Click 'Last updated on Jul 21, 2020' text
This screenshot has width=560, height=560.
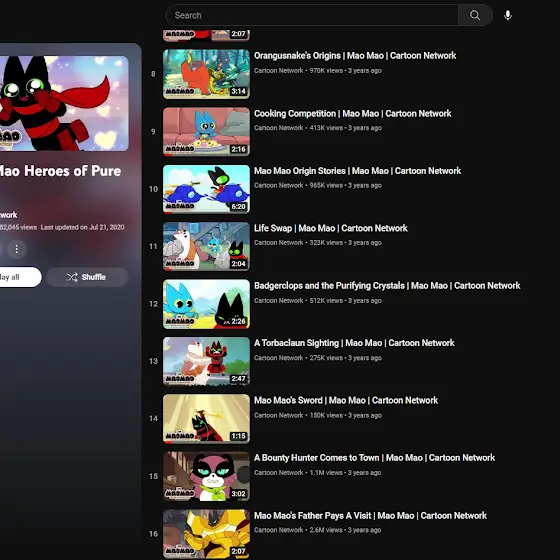[82, 228]
